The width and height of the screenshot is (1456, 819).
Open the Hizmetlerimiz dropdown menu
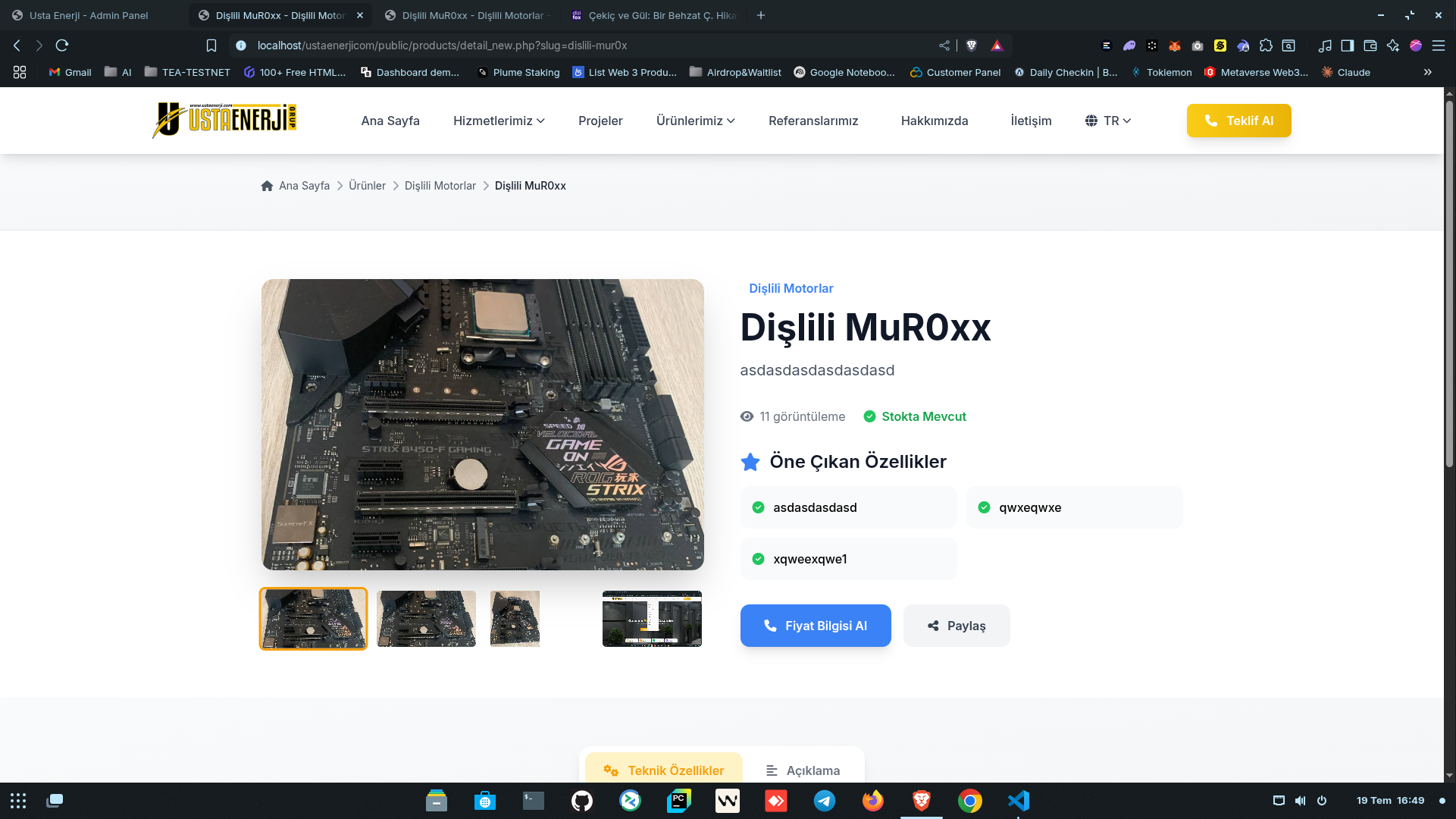pyautogui.click(x=498, y=121)
